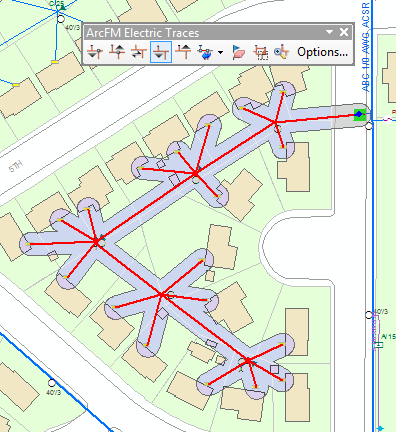The height and width of the screenshot is (432, 396).
Task: Click the select trace results dashed-box icon
Action: pos(261,52)
